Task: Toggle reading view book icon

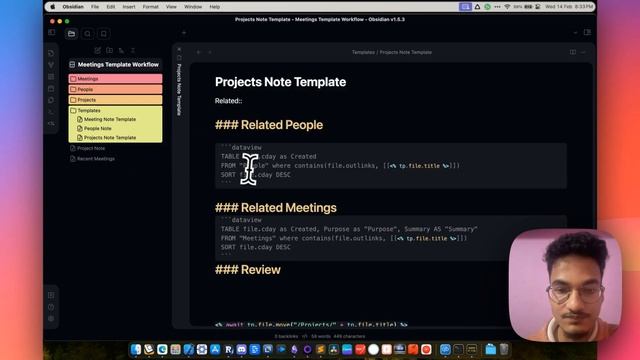Action: point(573,52)
